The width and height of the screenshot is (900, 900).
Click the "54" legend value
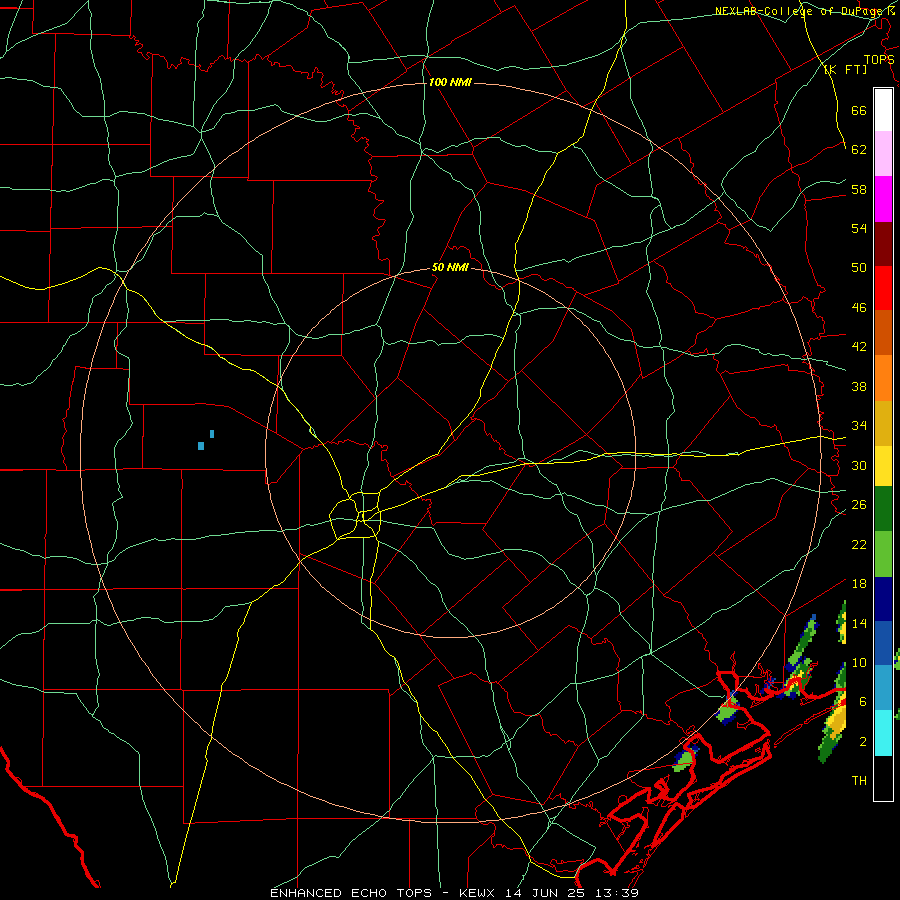point(859,228)
